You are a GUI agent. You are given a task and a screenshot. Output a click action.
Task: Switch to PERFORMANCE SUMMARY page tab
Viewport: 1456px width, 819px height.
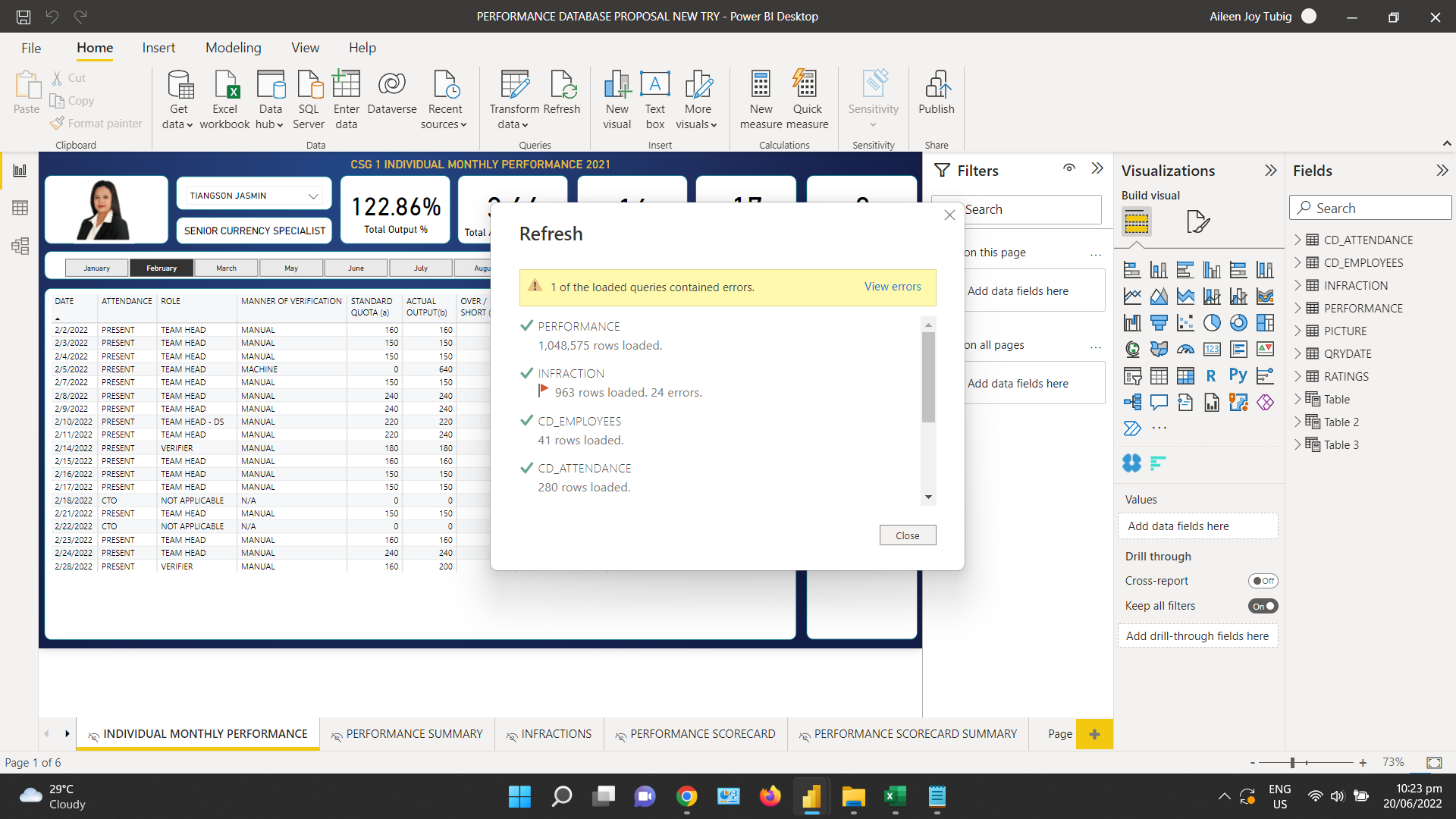[406, 734]
